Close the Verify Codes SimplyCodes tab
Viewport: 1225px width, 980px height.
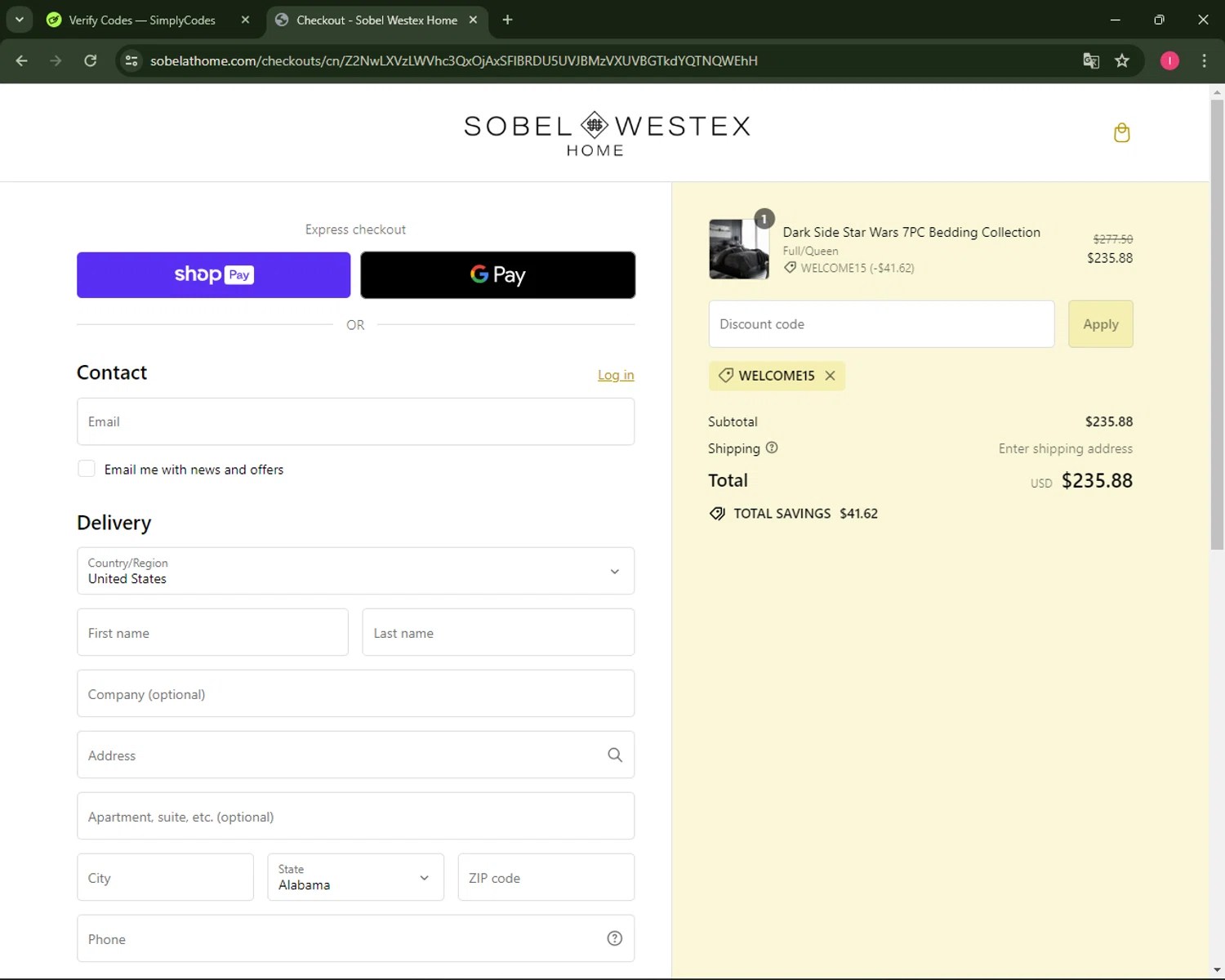245,20
